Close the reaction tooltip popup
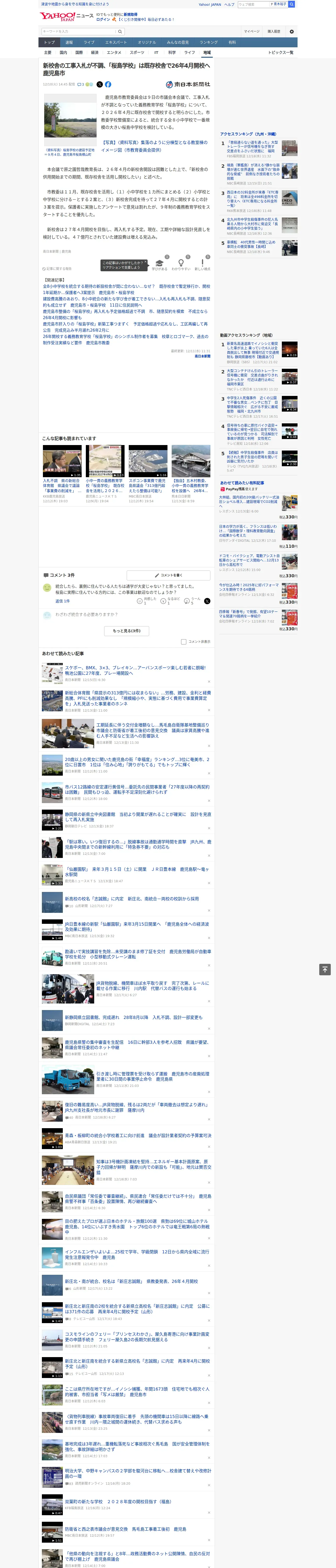The height and width of the screenshot is (1568, 336). click(146, 262)
